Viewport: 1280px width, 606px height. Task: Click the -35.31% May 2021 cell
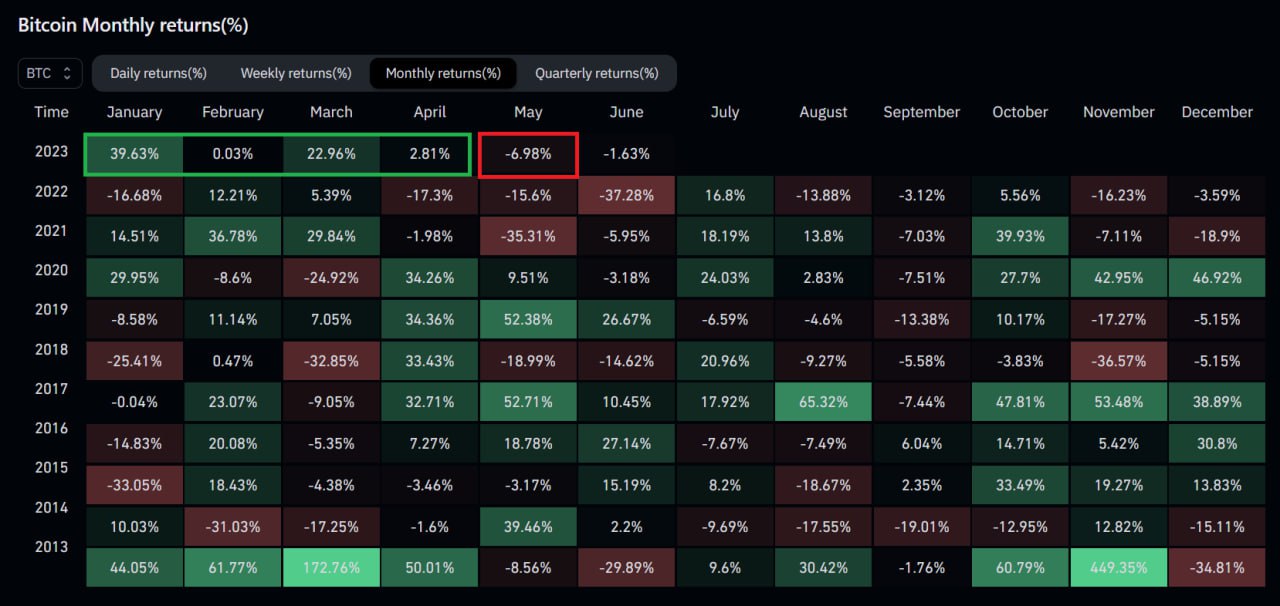tap(528, 237)
